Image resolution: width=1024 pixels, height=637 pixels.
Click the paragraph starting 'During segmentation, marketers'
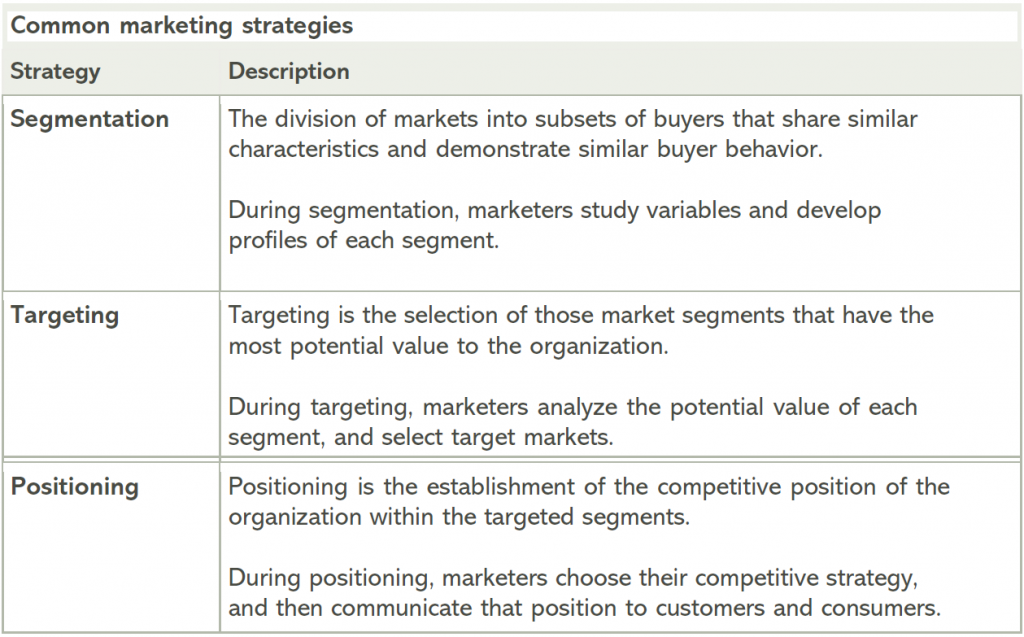click(x=554, y=226)
